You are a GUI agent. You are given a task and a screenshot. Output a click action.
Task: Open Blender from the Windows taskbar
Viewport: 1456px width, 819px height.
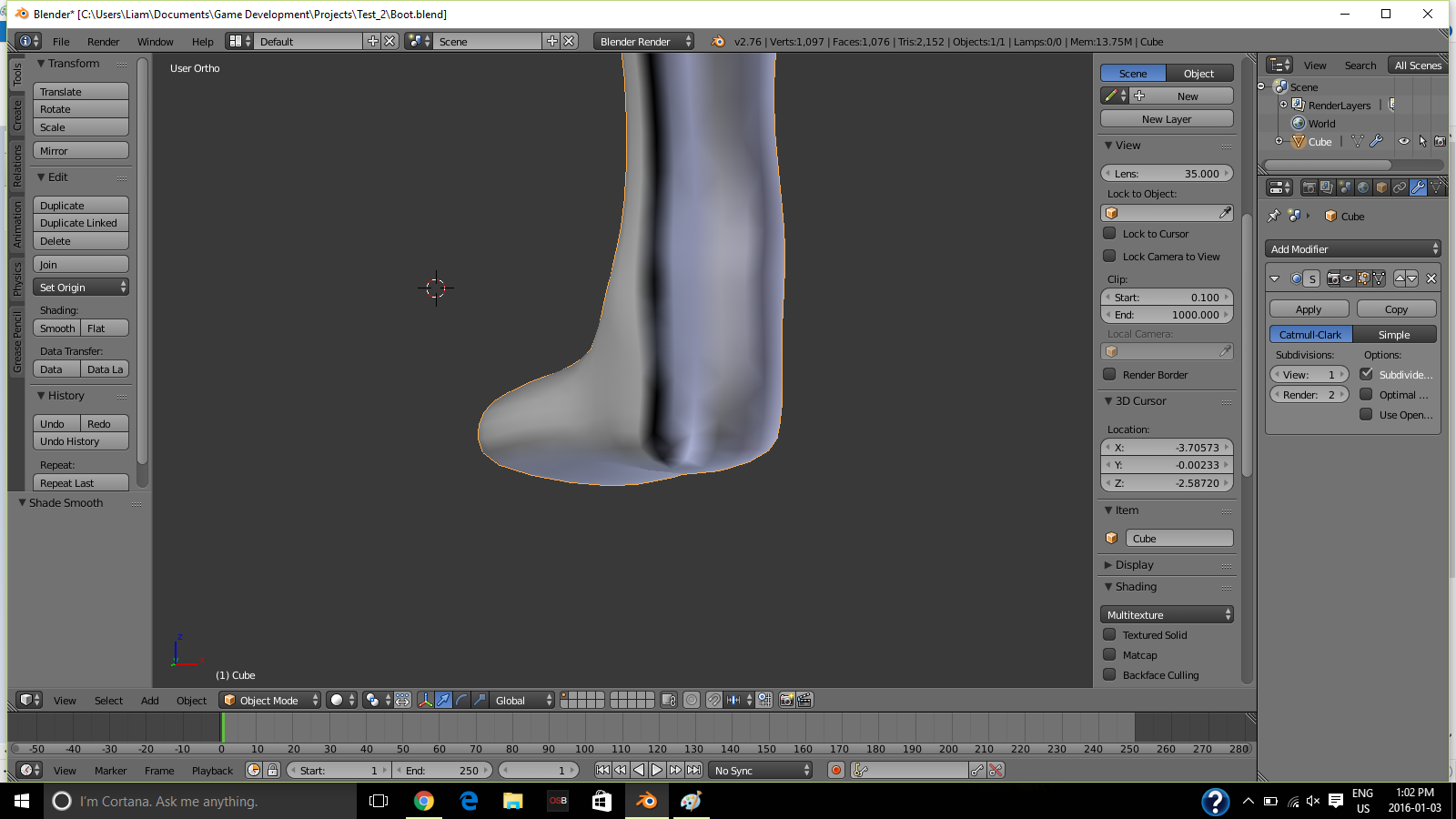pos(646,801)
